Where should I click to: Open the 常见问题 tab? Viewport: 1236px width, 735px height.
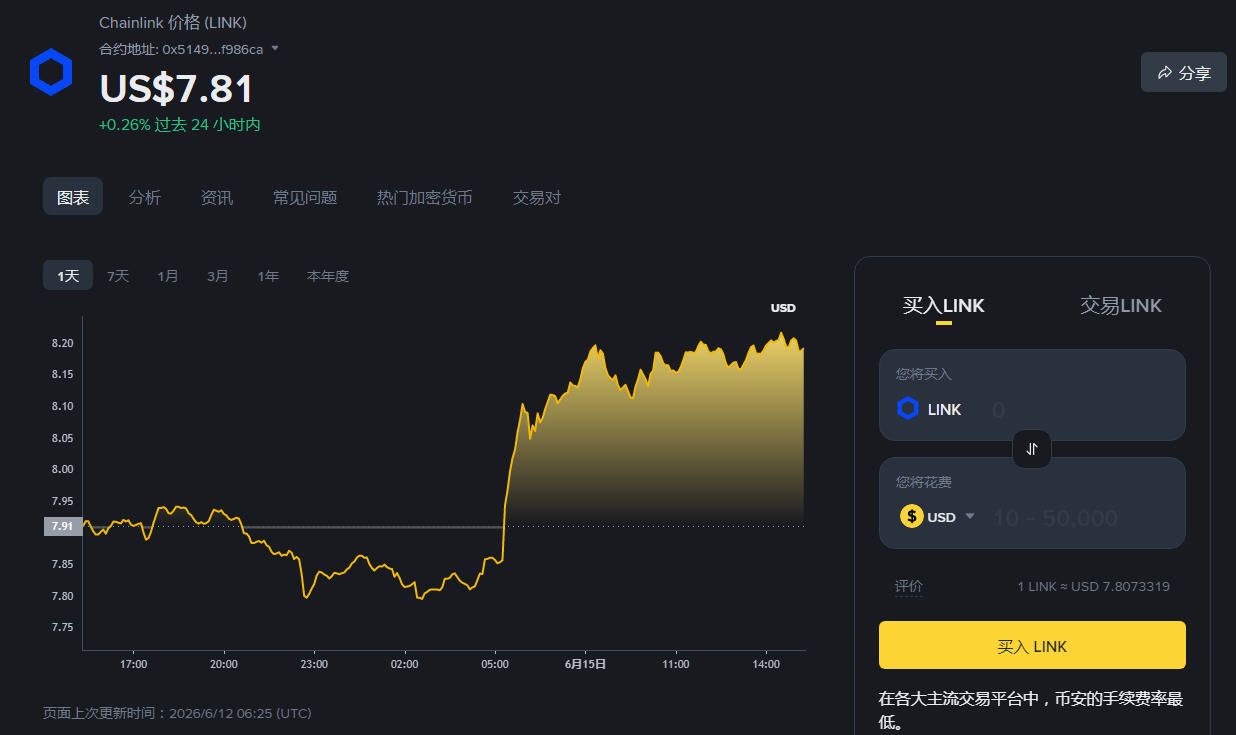pyautogui.click(x=305, y=197)
